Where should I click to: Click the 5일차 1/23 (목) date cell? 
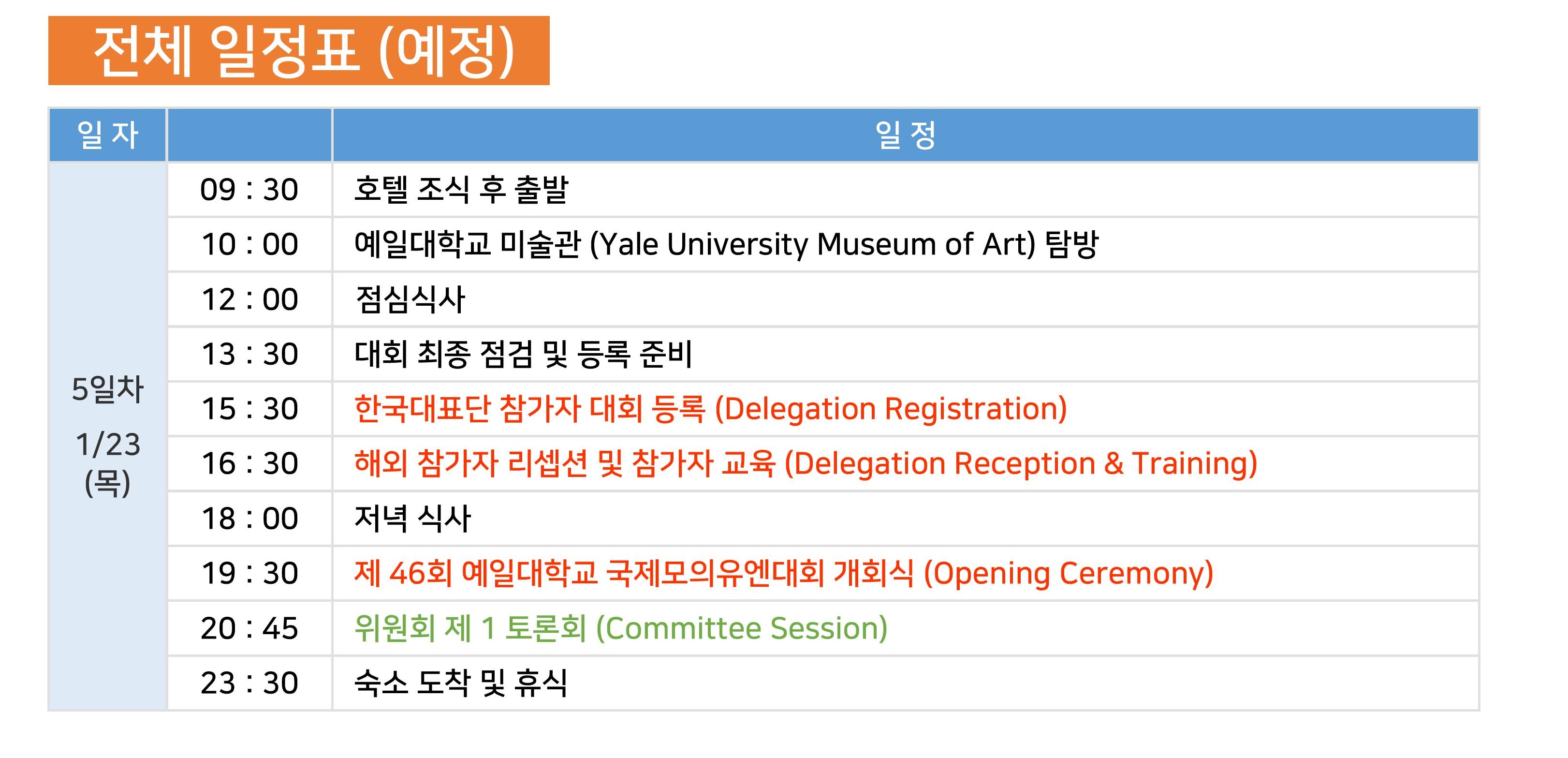[x=107, y=436]
